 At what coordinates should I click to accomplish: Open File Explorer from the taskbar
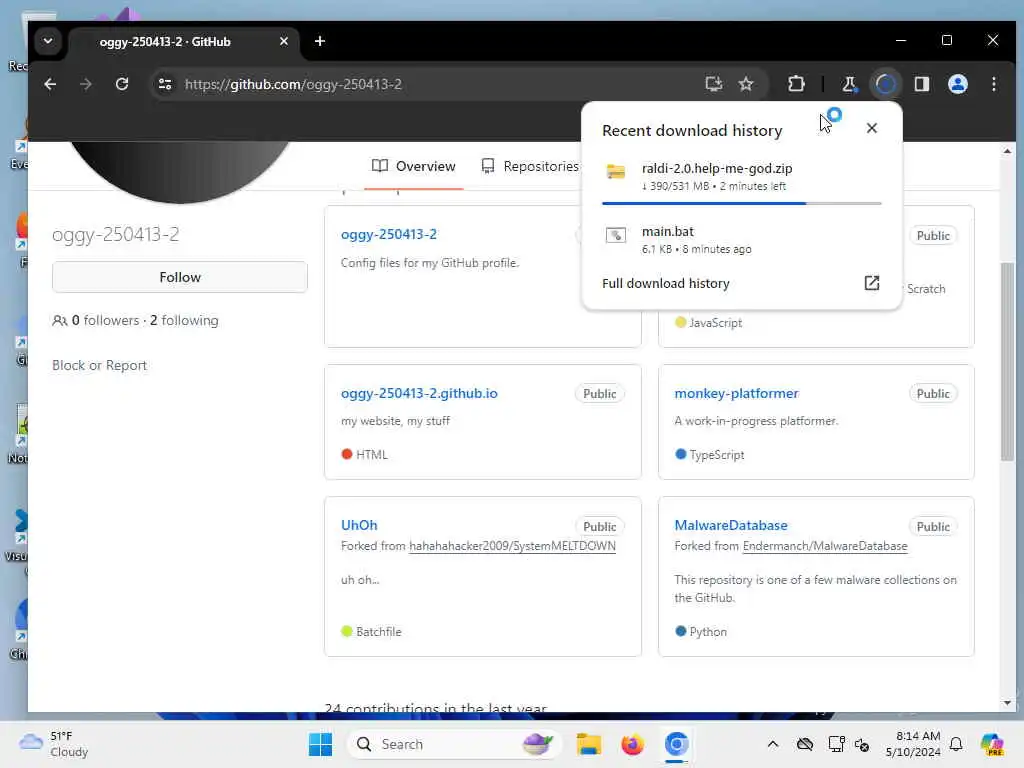[x=588, y=744]
